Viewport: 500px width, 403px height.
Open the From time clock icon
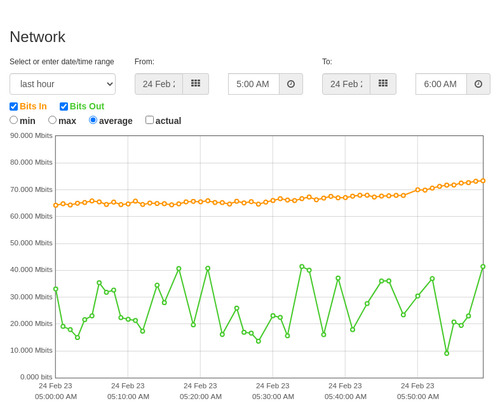pyautogui.click(x=291, y=84)
